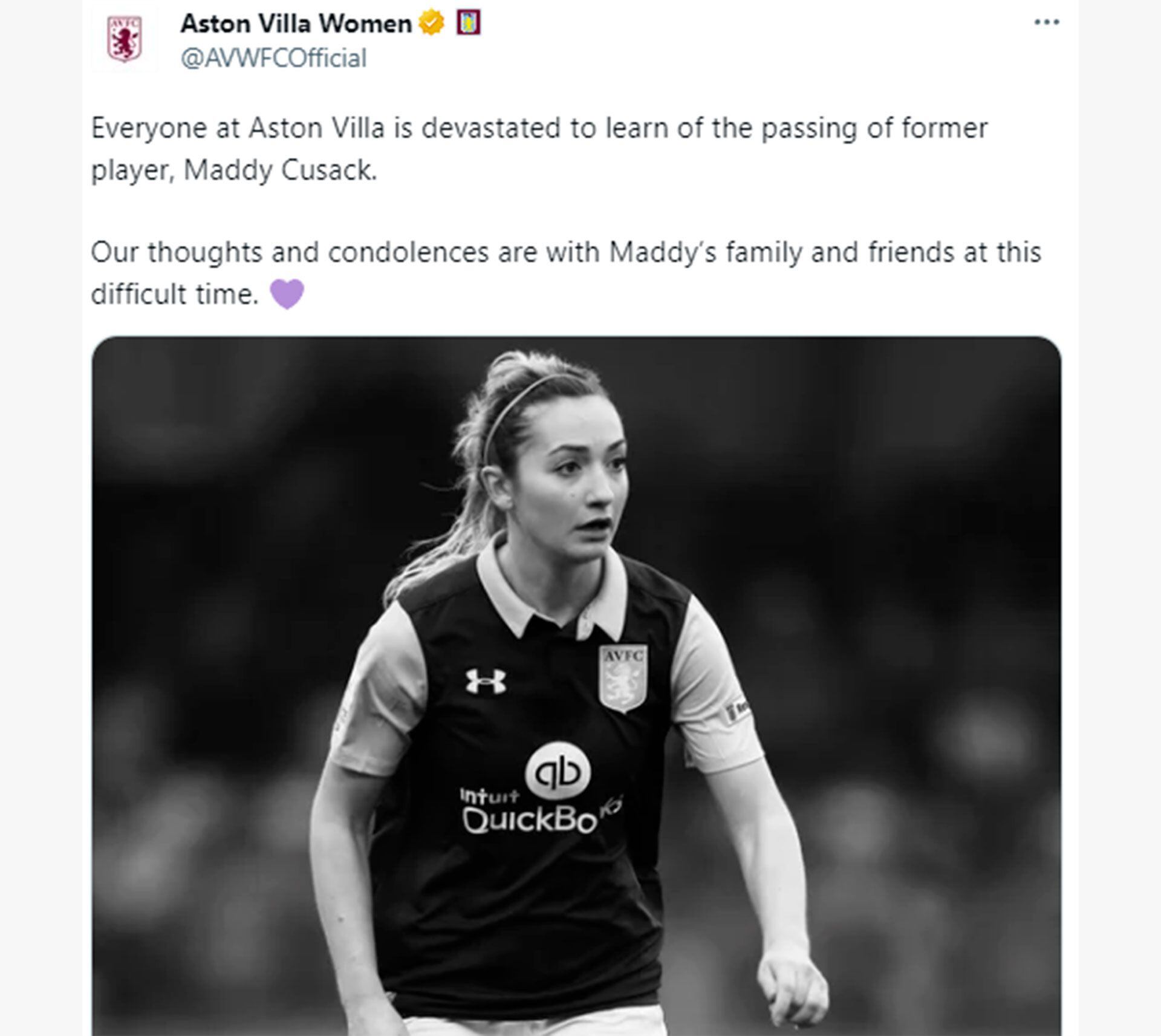The image size is (1161, 1036).
Task: Click the Aston Villa Women profile avatar
Action: [124, 39]
